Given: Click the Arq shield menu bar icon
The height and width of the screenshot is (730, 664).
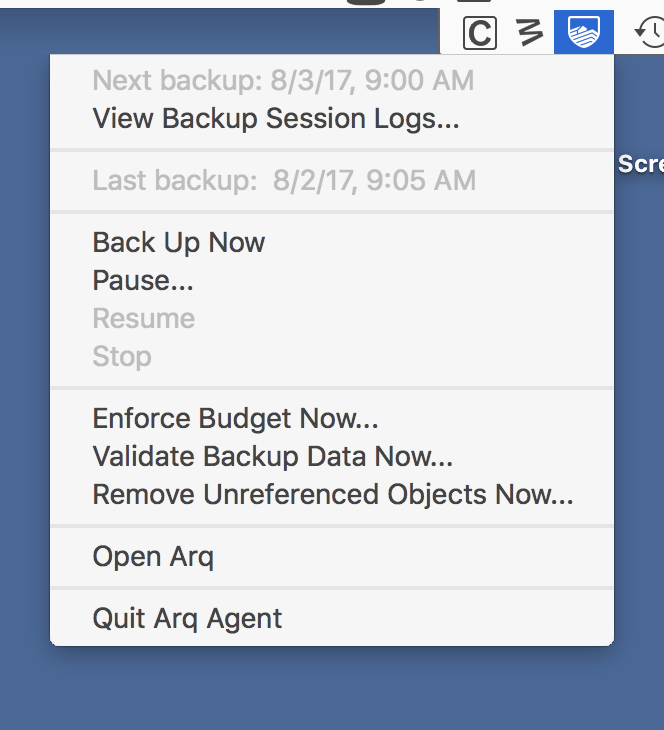Looking at the screenshot, I should 584,32.
